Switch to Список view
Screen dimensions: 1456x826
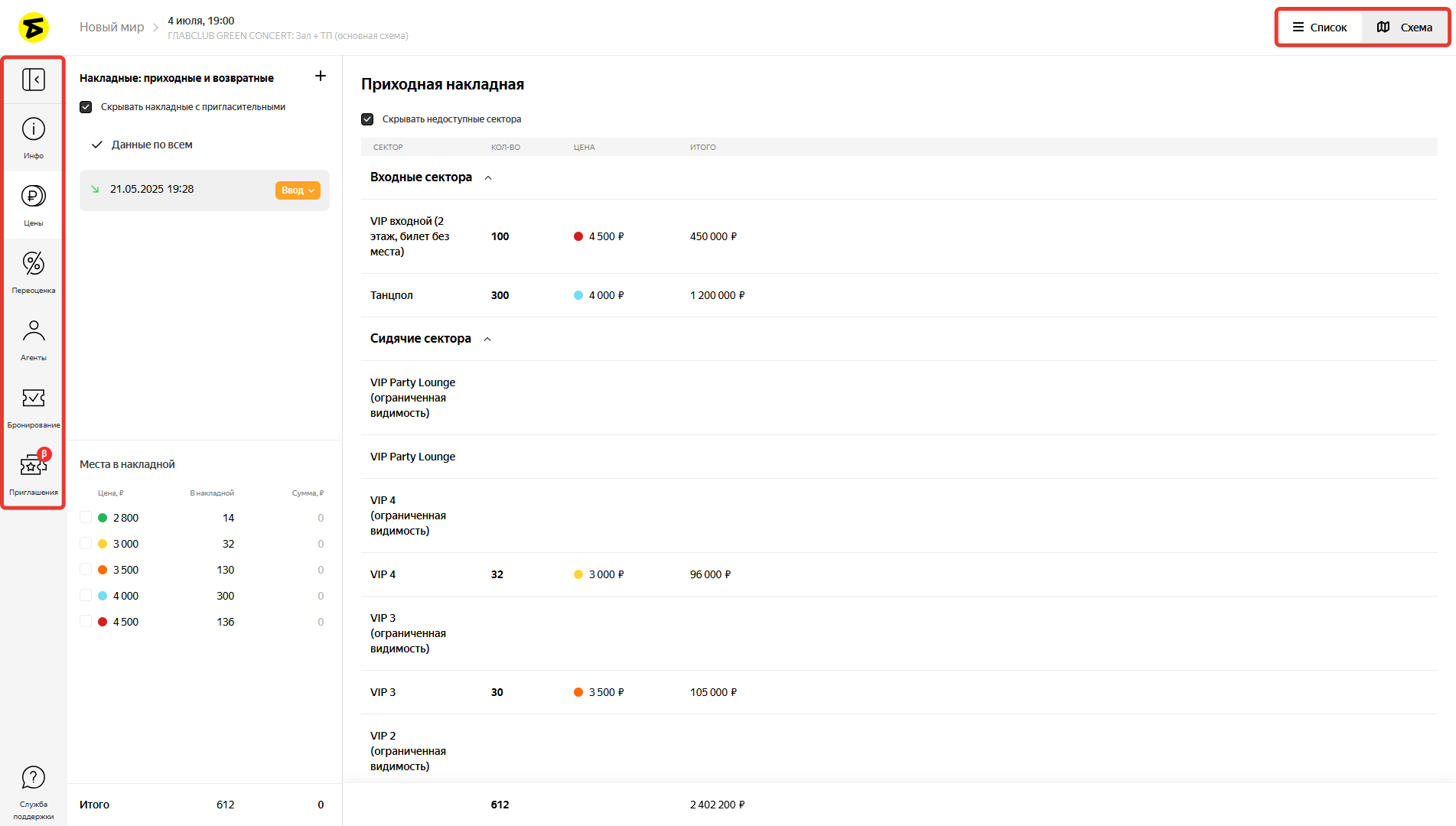tap(1320, 28)
